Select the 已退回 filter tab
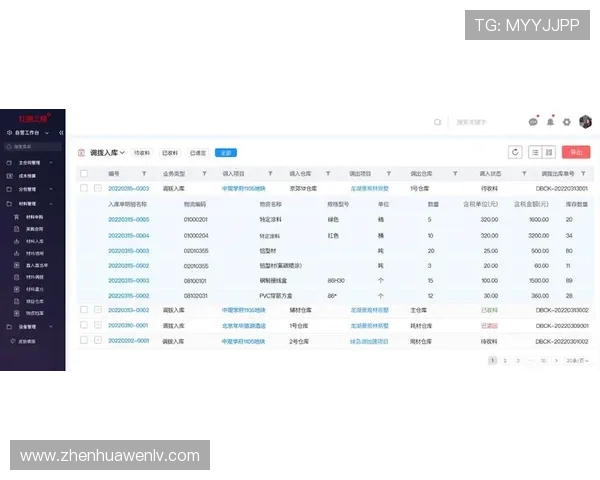The image size is (600, 480). [198, 153]
